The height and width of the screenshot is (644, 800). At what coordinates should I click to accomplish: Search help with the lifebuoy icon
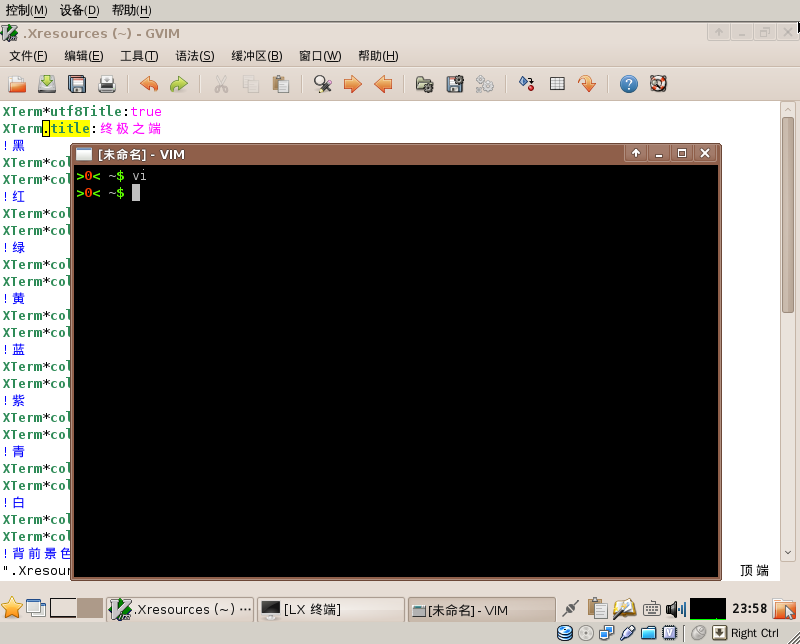pos(659,84)
